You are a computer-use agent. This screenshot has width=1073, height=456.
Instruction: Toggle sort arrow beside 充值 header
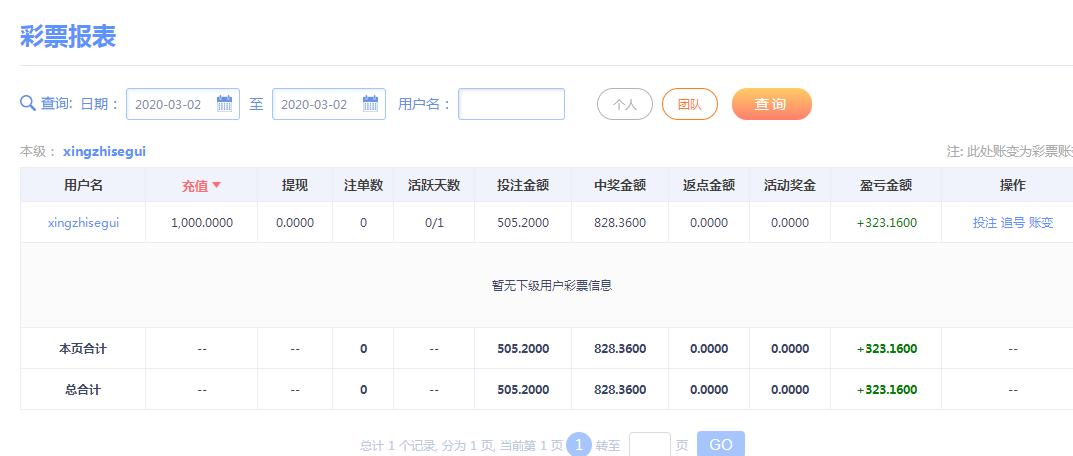(216, 185)
